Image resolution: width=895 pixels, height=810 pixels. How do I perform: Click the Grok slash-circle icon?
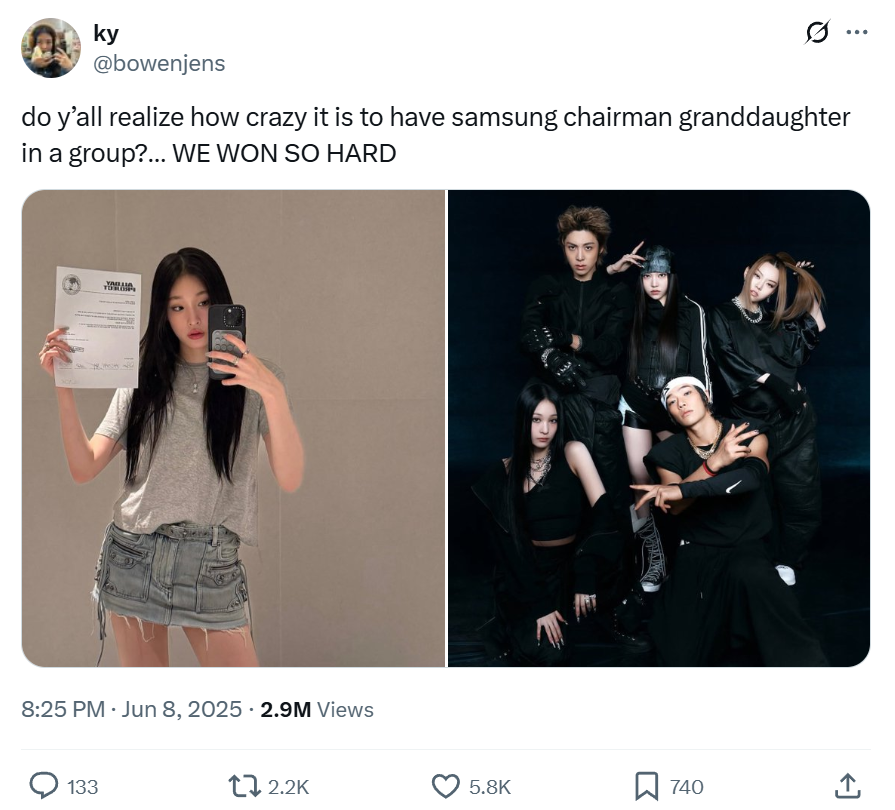click(817, 32)
